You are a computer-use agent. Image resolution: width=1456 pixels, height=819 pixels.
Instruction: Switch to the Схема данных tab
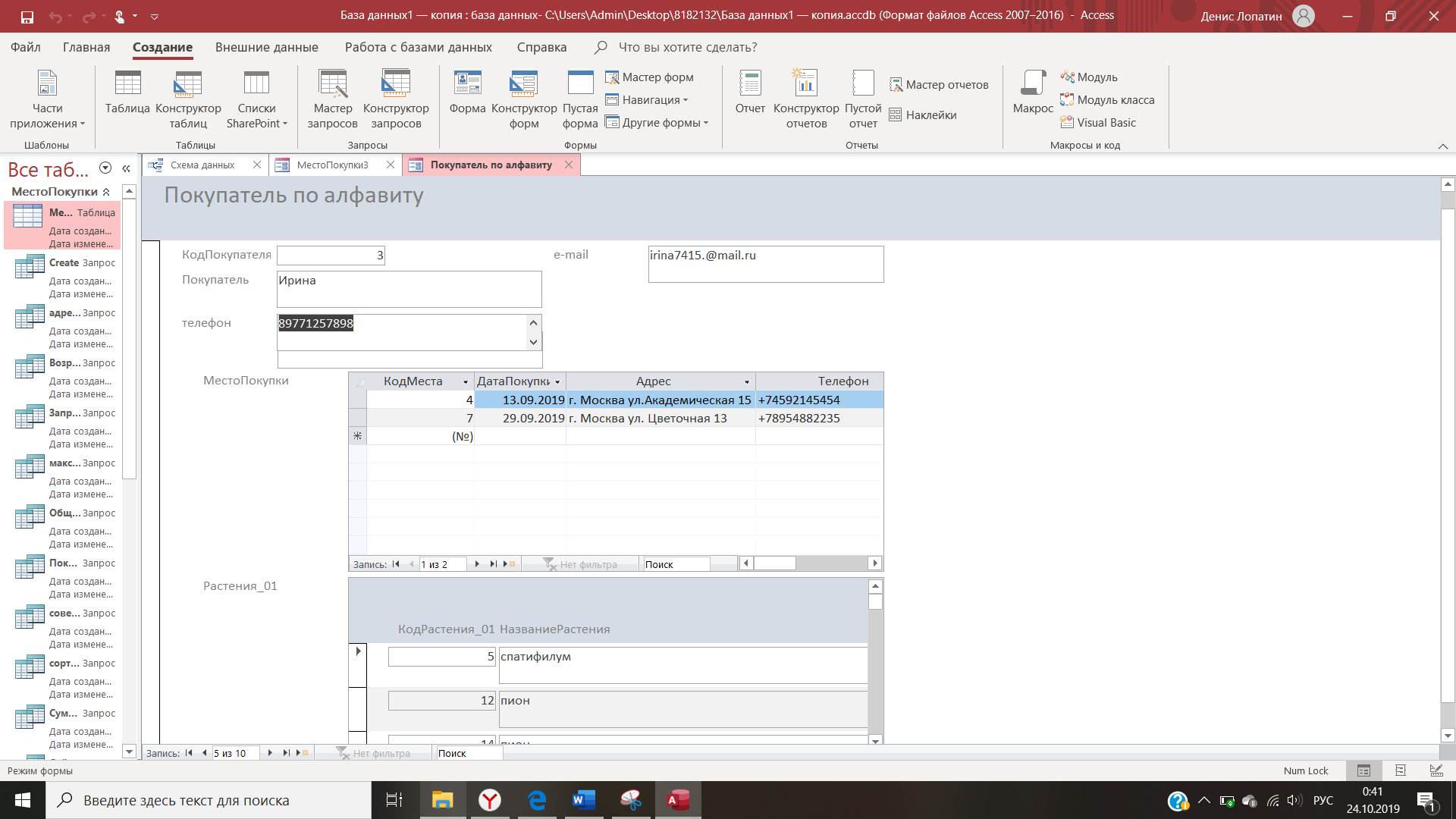pyautogui.click(x=202, y=165)
